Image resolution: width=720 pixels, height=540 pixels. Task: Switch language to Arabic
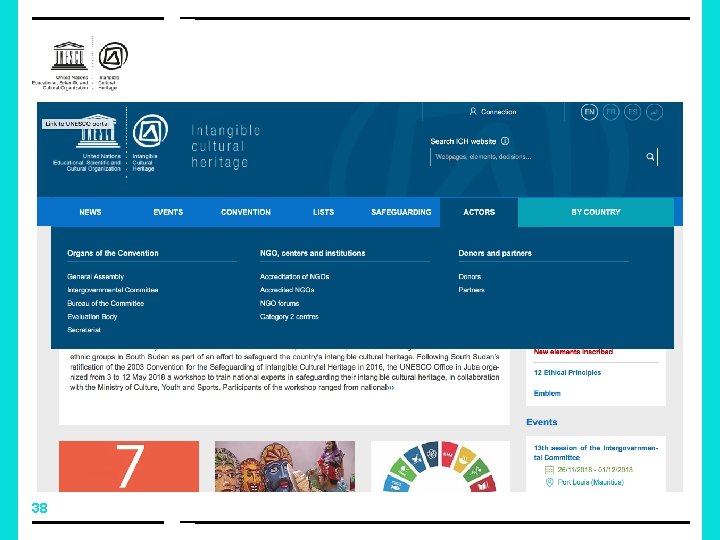[x=654, y=112]
